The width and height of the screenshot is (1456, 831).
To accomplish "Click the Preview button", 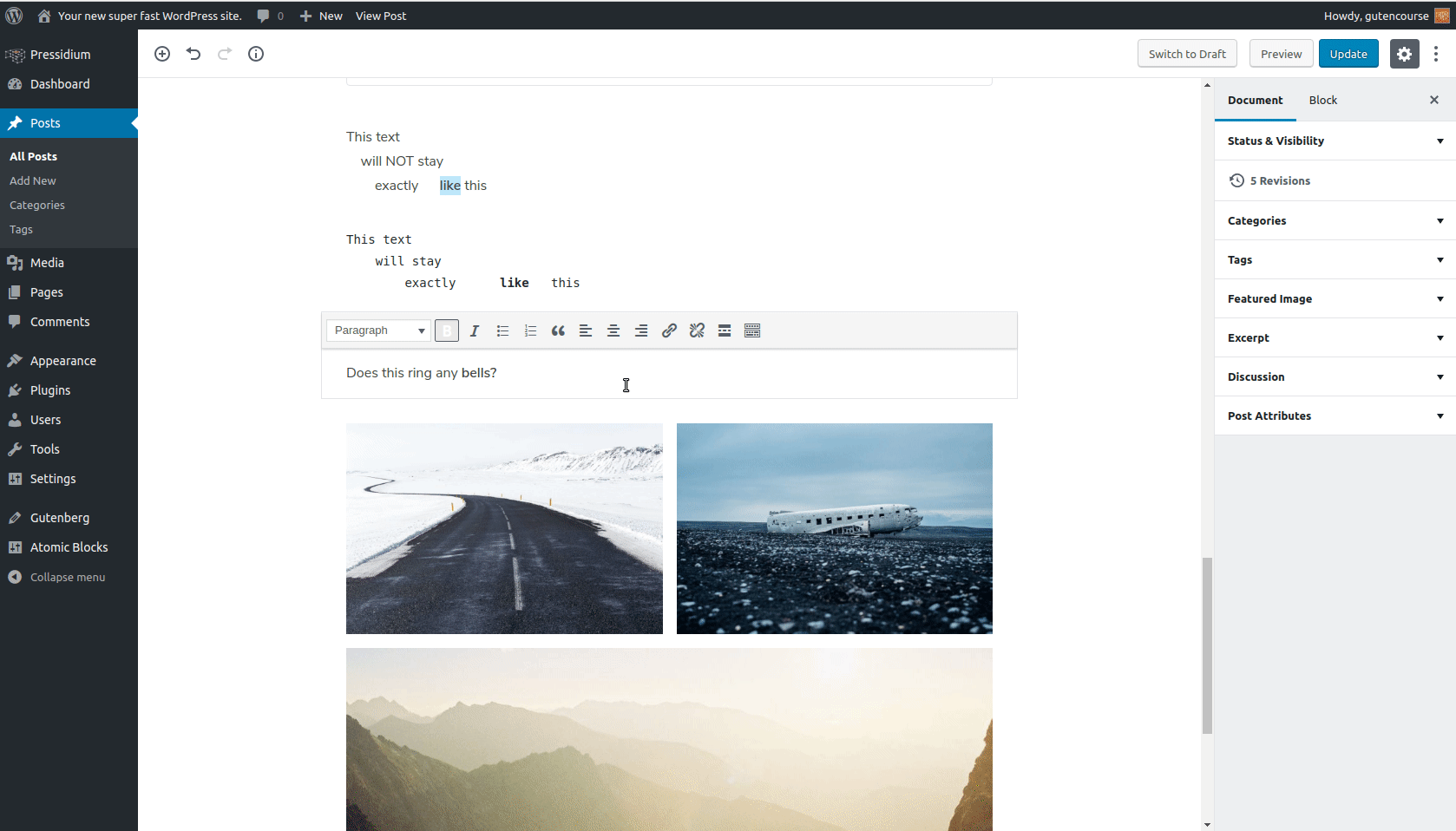I will click(x=1281, y=54).
